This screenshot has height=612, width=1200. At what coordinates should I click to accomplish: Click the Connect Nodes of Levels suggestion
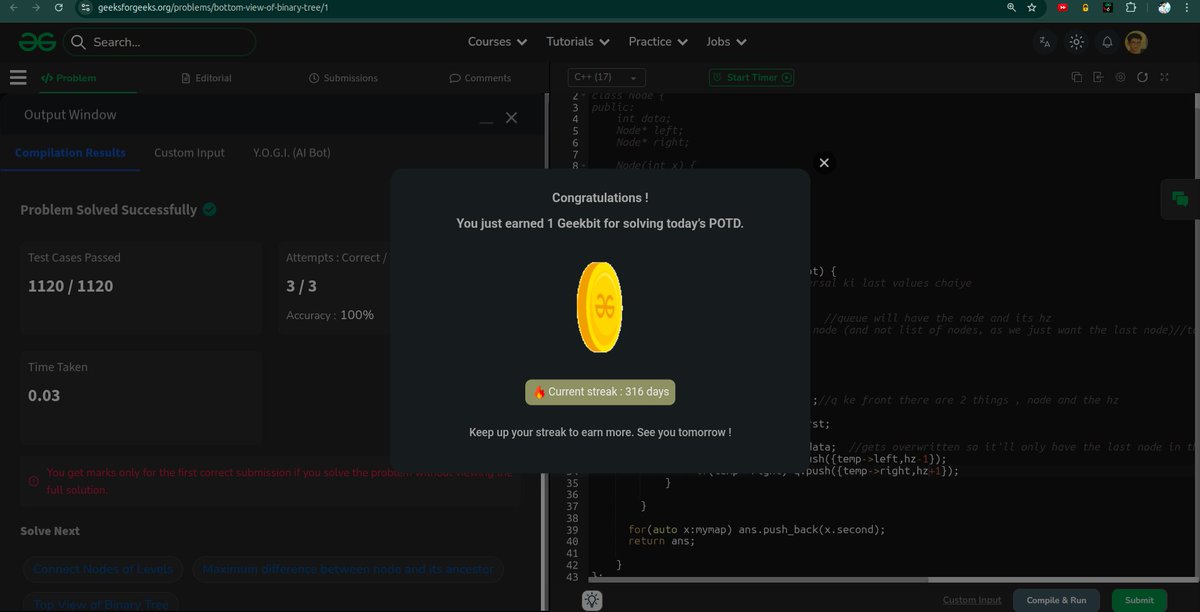[103, 569]
